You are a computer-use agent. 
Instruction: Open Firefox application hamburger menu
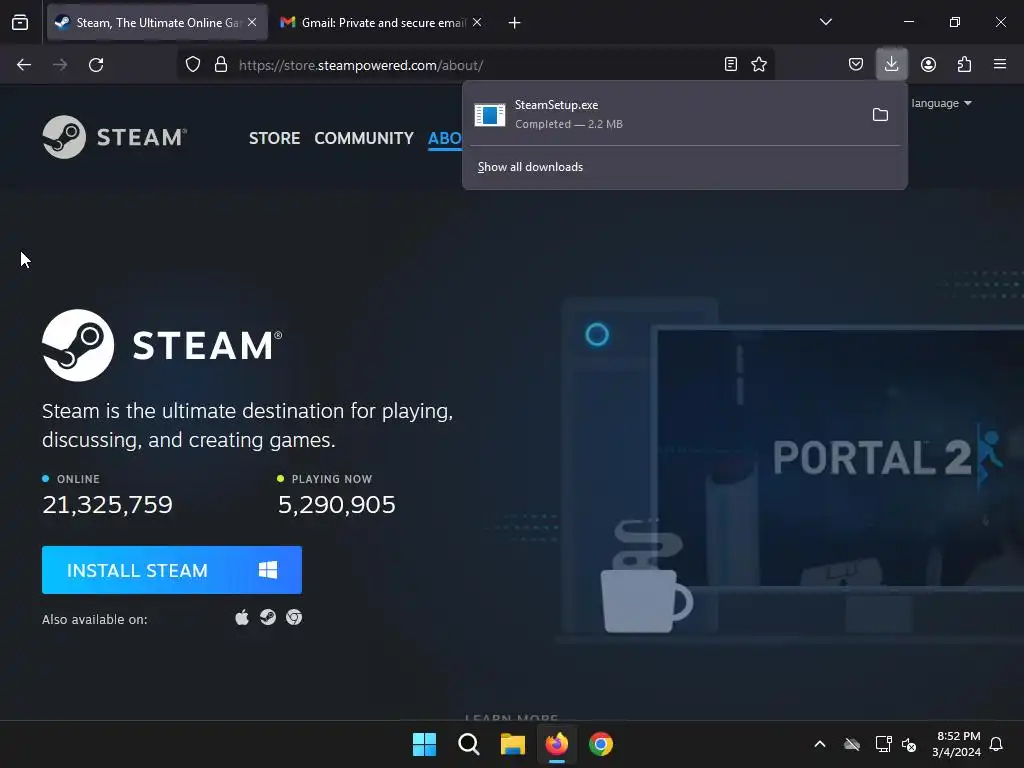pyautogui.click(x=1000, y=64)
